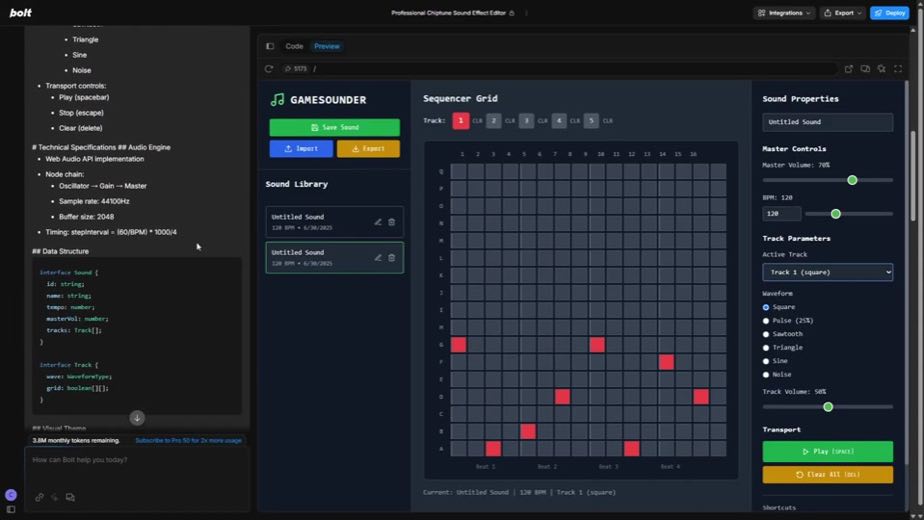Screen dimensions: 924x520
Task: Toggle the workbench sidebar panel icon beside Code
Action: (x=270, y=46)
